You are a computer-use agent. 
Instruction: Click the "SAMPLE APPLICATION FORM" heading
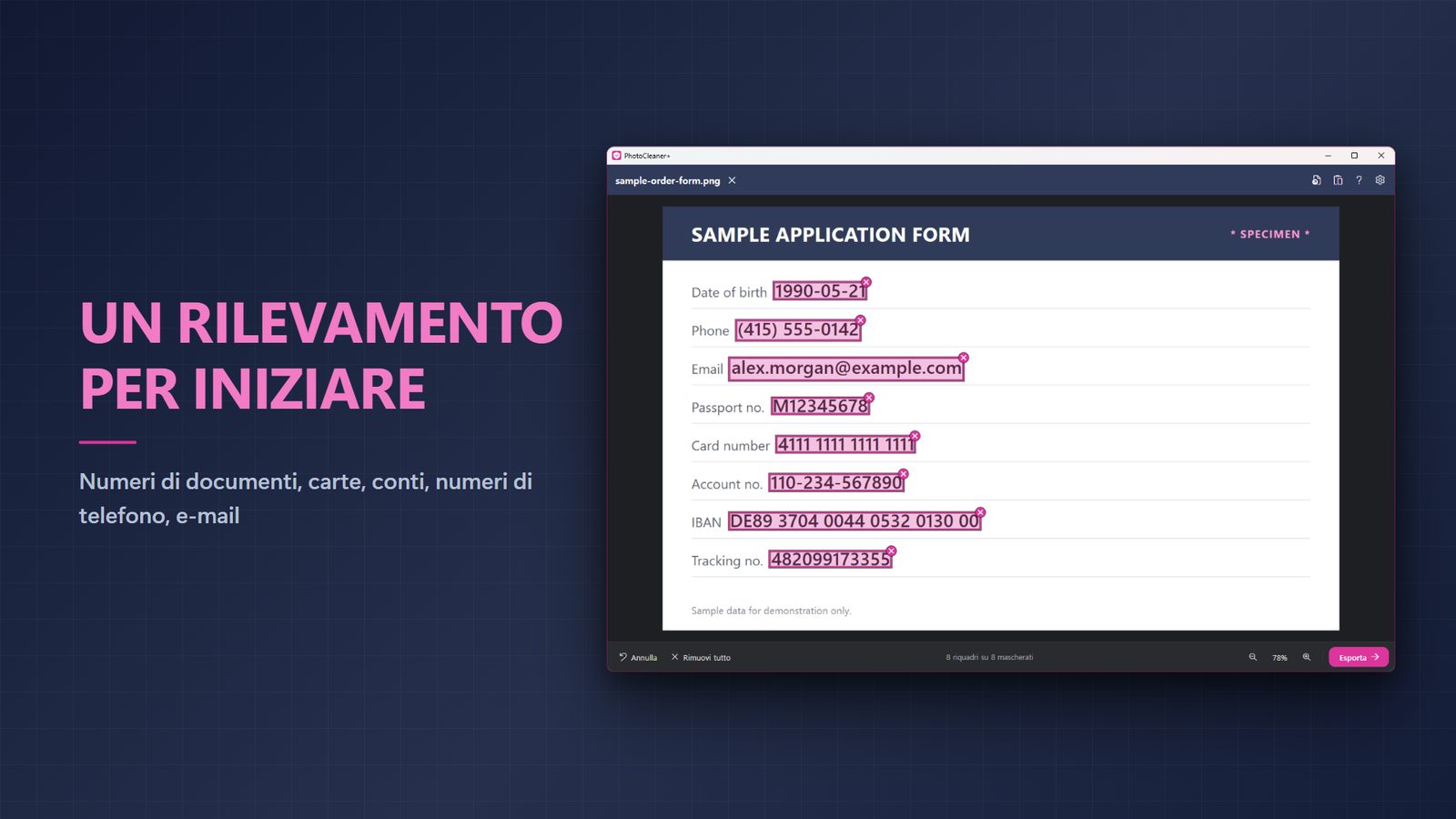tap(831, 235)
